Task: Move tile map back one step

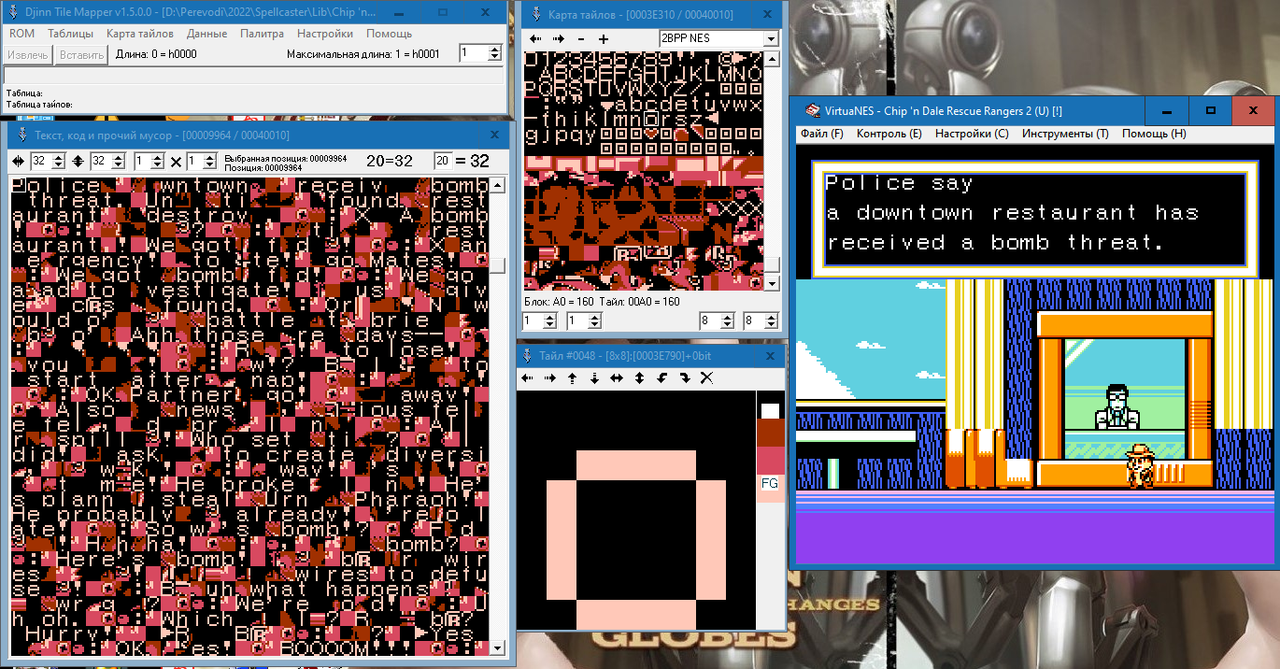Action: click(x=535, y=39)
